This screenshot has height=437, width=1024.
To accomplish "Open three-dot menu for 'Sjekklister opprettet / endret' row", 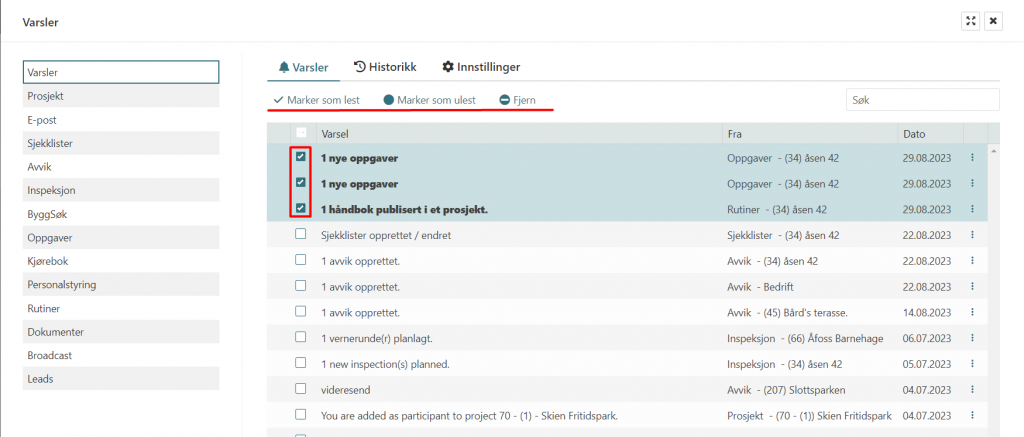I will pyautogui.click(x=972, y=235).
